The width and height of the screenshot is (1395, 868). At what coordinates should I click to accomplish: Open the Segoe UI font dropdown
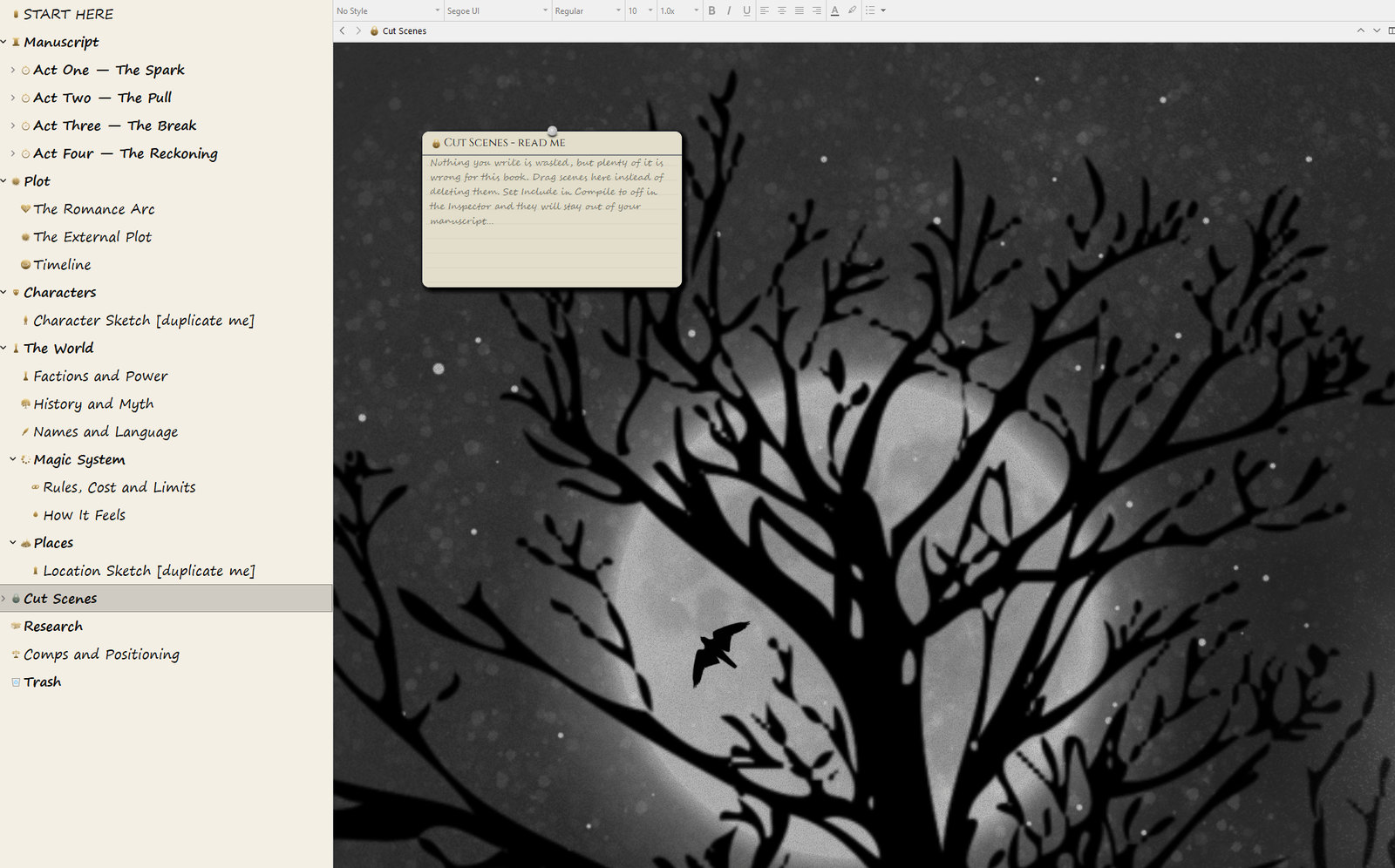coord(497,10)
